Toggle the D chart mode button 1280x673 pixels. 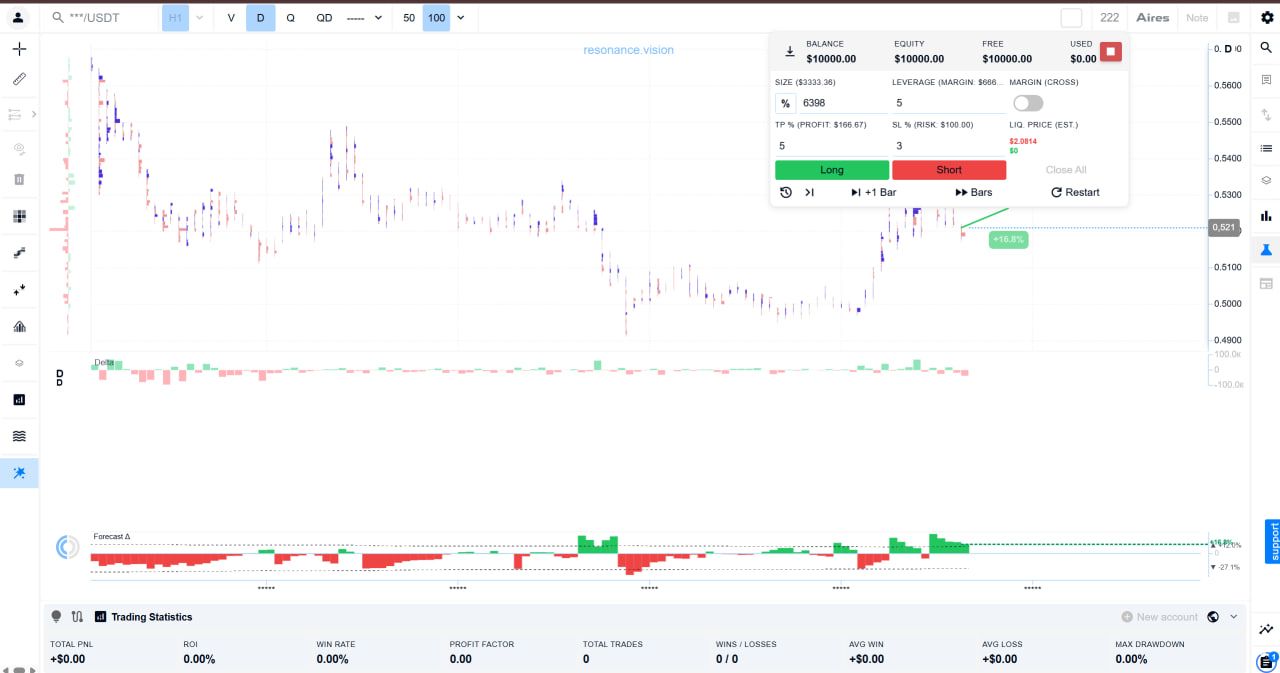tap(261, 18)
